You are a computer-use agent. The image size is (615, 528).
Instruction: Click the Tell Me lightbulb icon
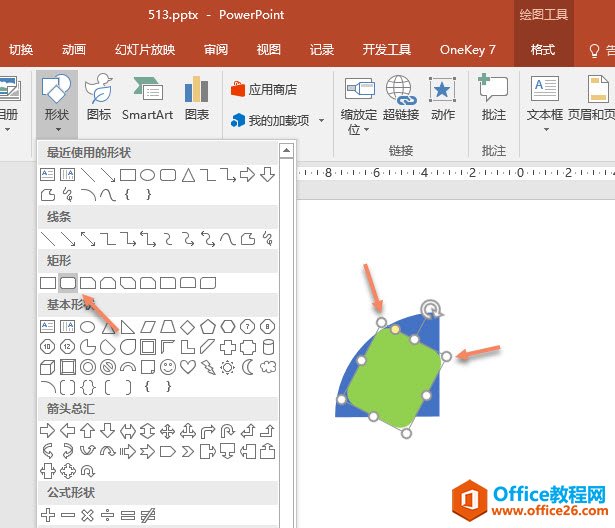pyautogui.click(x=594, y=50)
